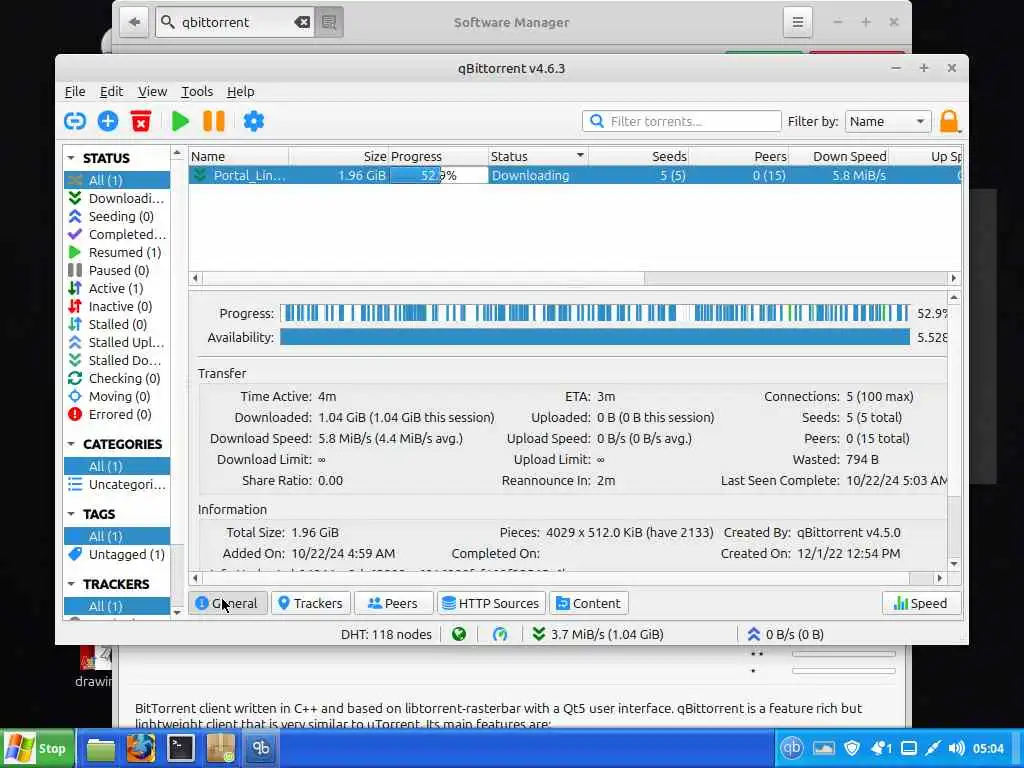Collapse the TRACKERS section
This screenshot has width=1024, height=768.
point(71,584)
